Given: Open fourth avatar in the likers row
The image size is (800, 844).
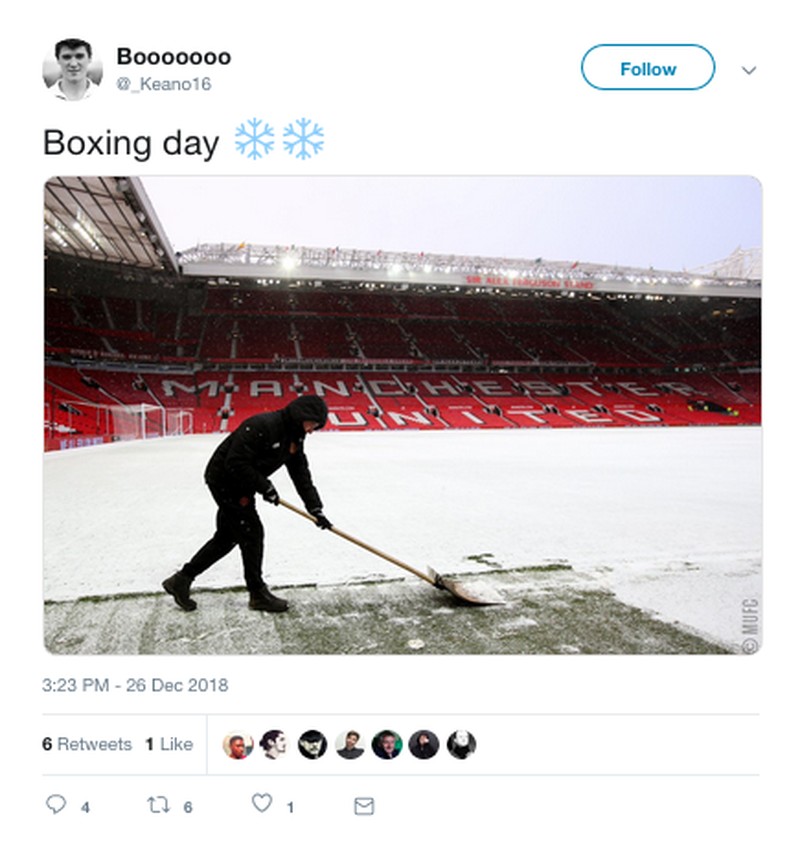Looking at the screenshot, I should (349, 744).
